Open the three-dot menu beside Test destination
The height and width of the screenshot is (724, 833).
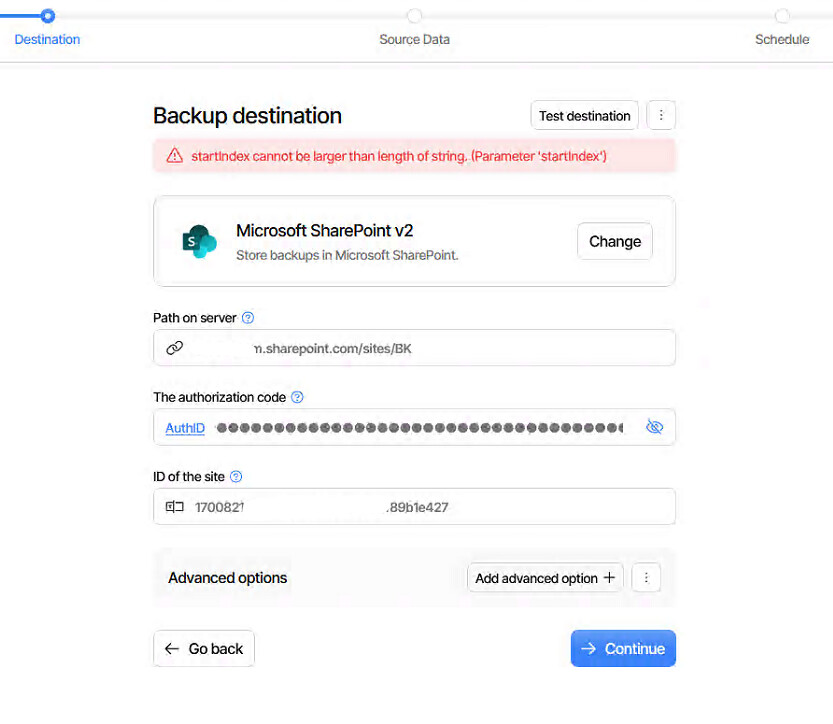point(661,116)
